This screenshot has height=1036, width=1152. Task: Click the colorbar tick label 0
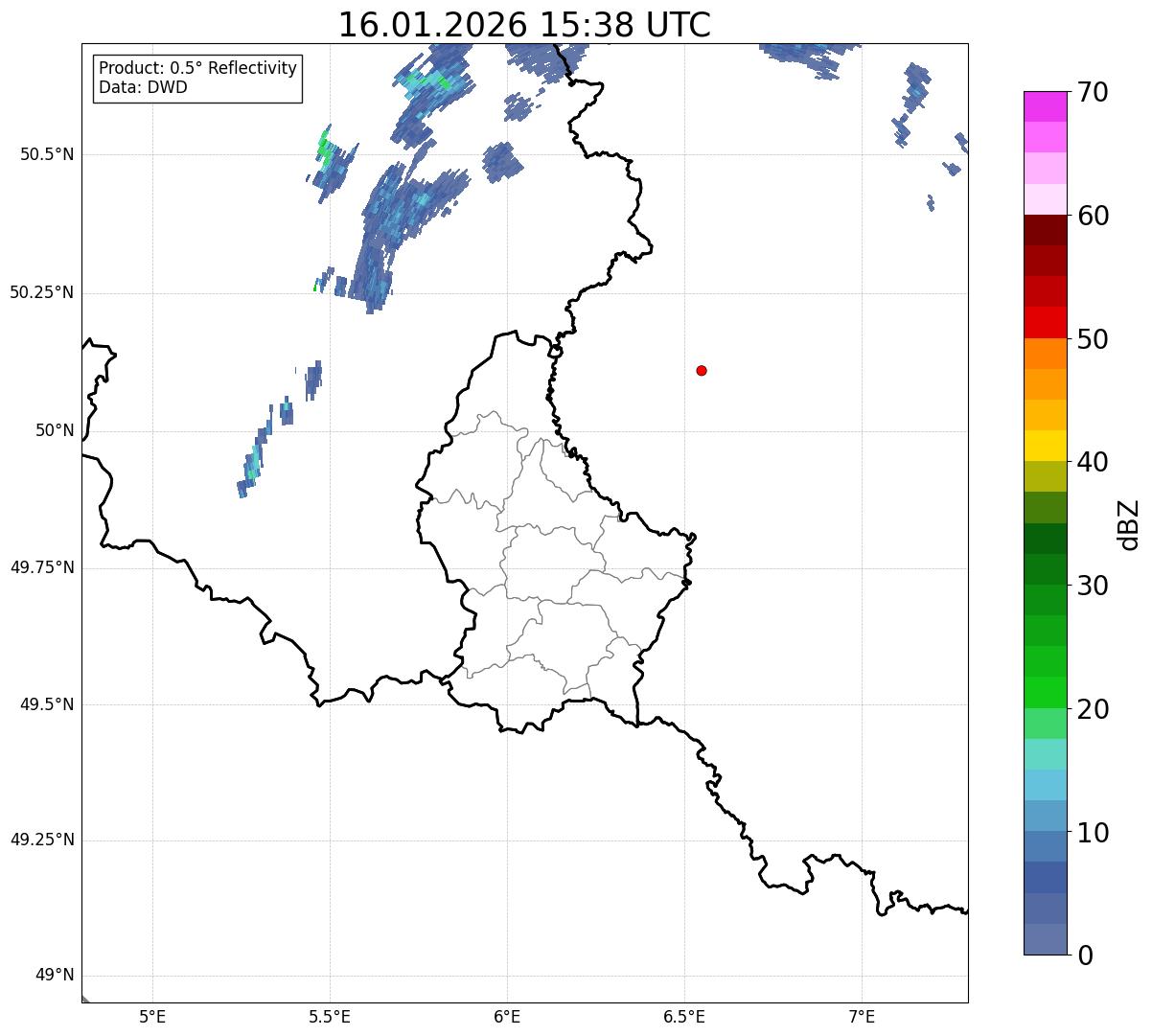click(x=1085, y=955)
